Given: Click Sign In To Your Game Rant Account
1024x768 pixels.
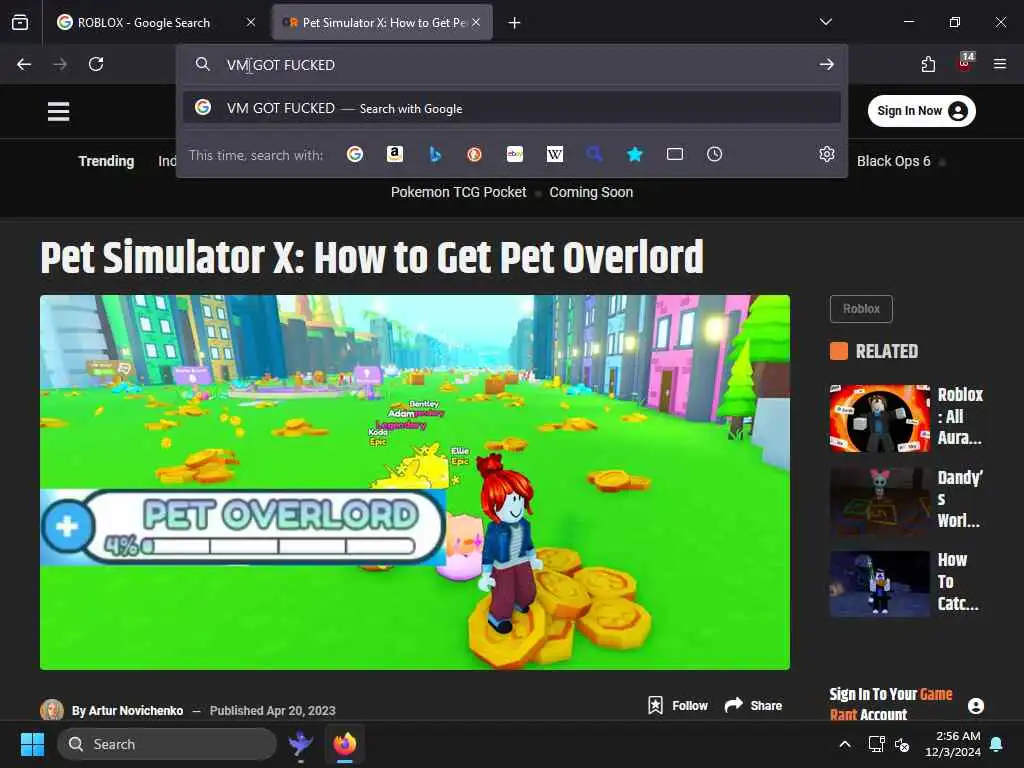Looking at the screenshot, I should point(891,704).
